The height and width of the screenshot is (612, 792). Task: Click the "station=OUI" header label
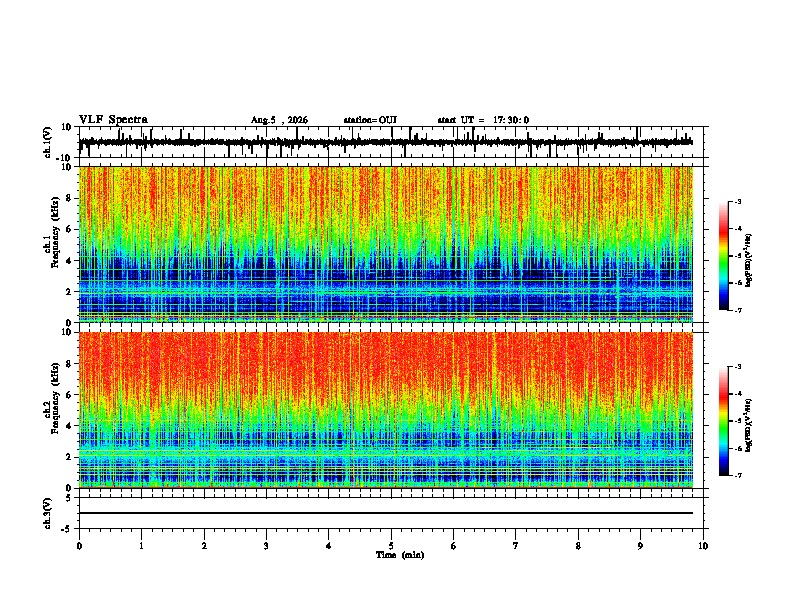click(370, 120)
